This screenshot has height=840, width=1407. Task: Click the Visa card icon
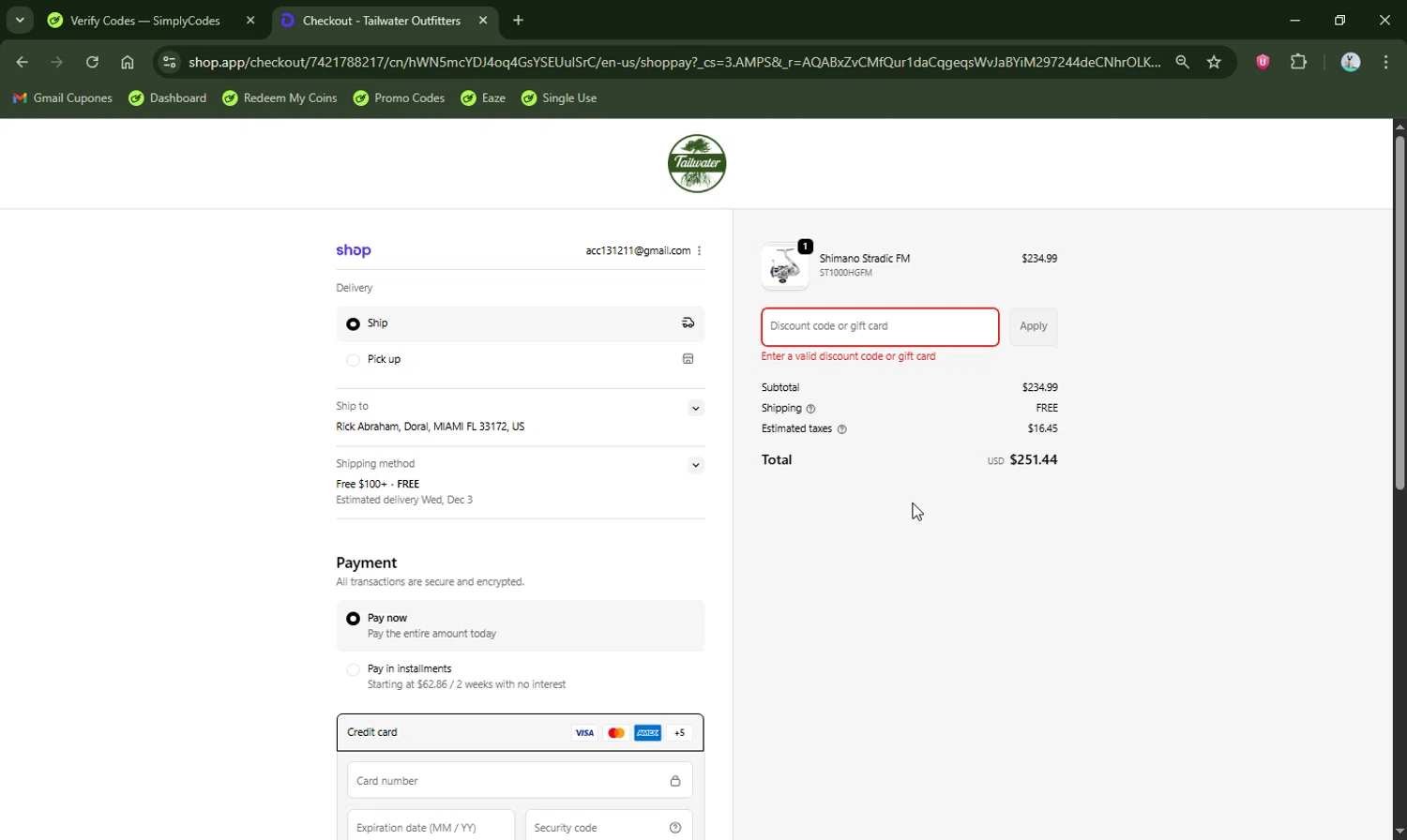[584, 733]
